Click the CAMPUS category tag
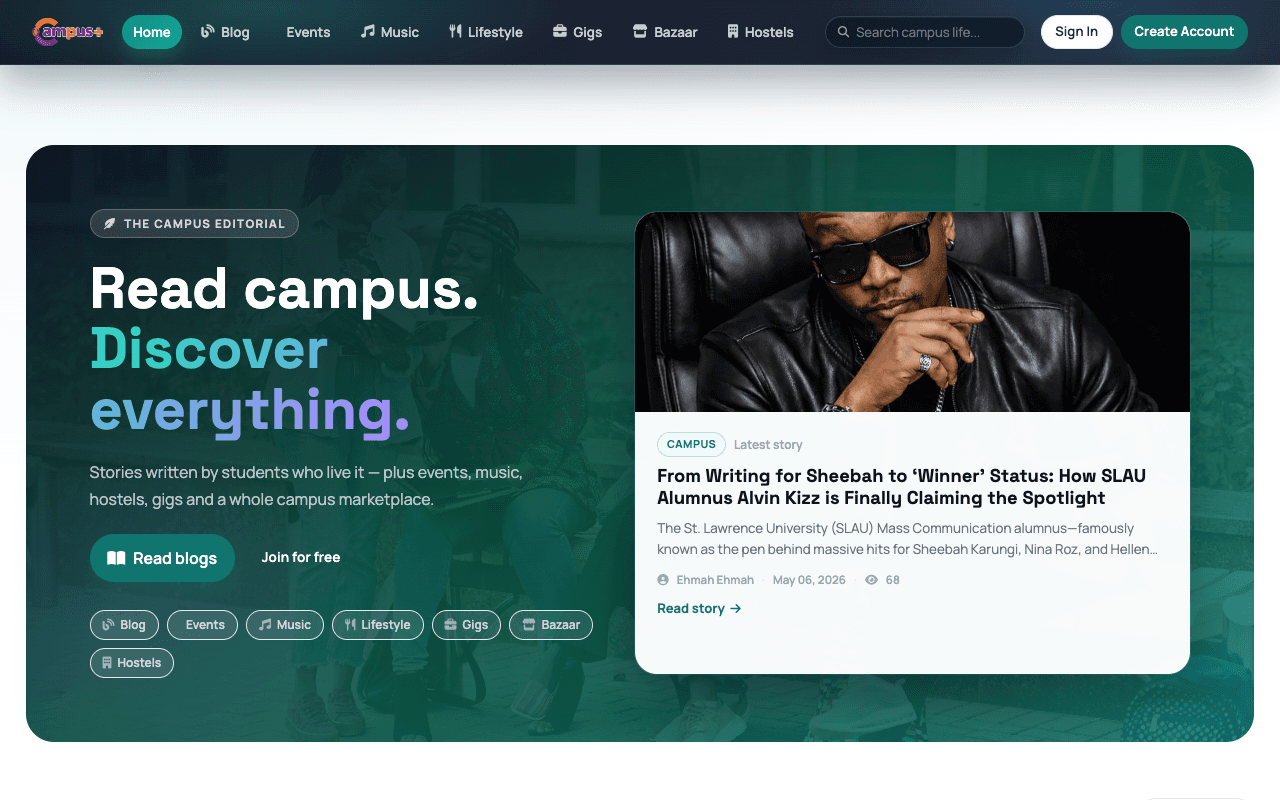This screenshot has height=800, width=1280. tap(691, 444)
